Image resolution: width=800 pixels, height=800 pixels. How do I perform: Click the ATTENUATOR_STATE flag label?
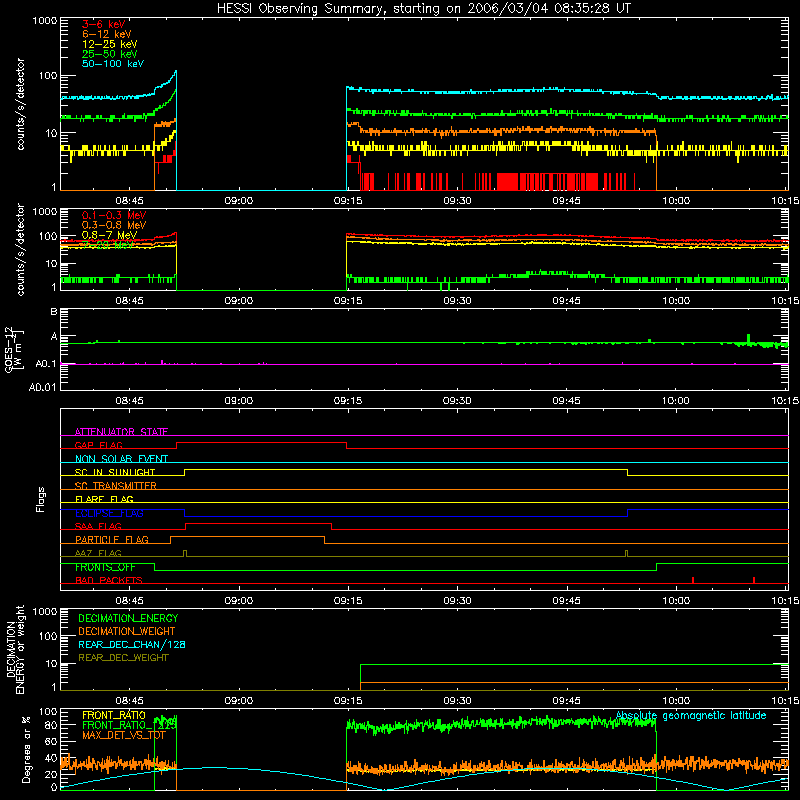(x=121, y=432)
